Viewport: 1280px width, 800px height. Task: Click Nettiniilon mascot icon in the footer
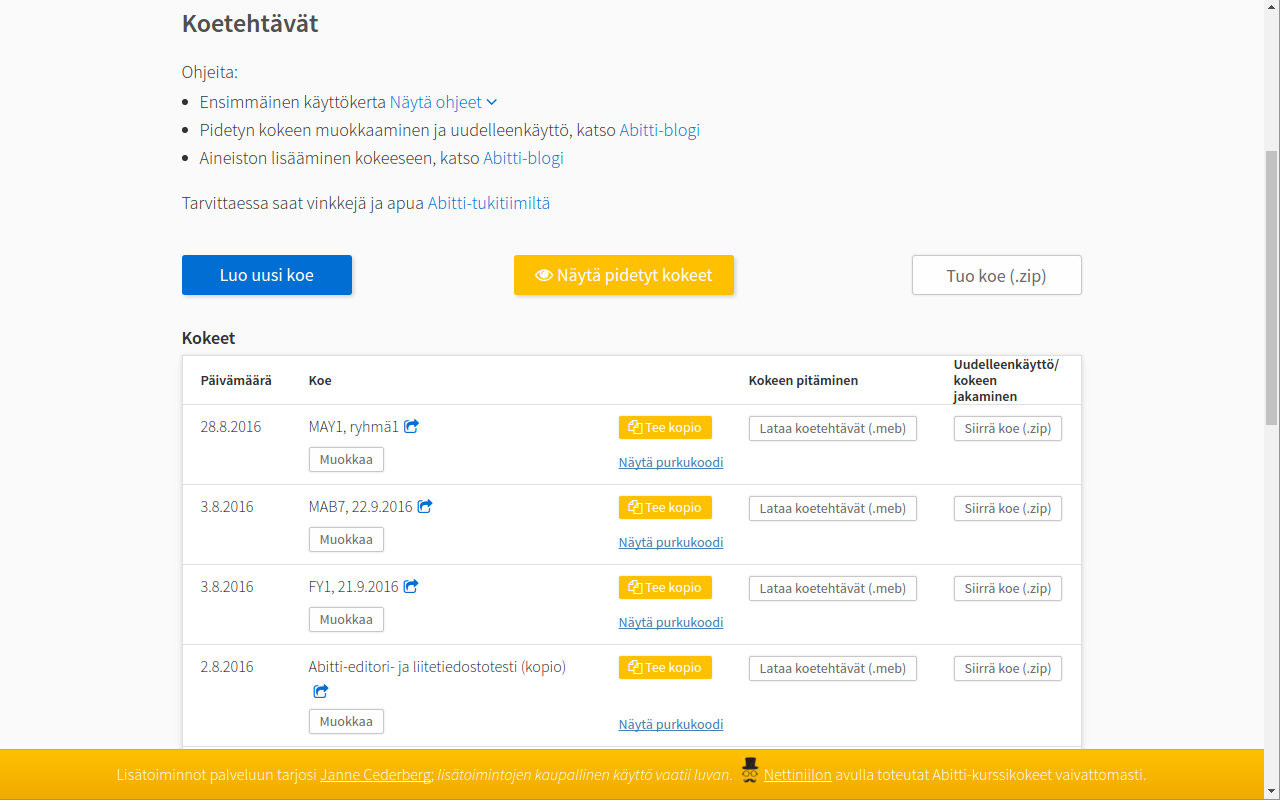750,770
